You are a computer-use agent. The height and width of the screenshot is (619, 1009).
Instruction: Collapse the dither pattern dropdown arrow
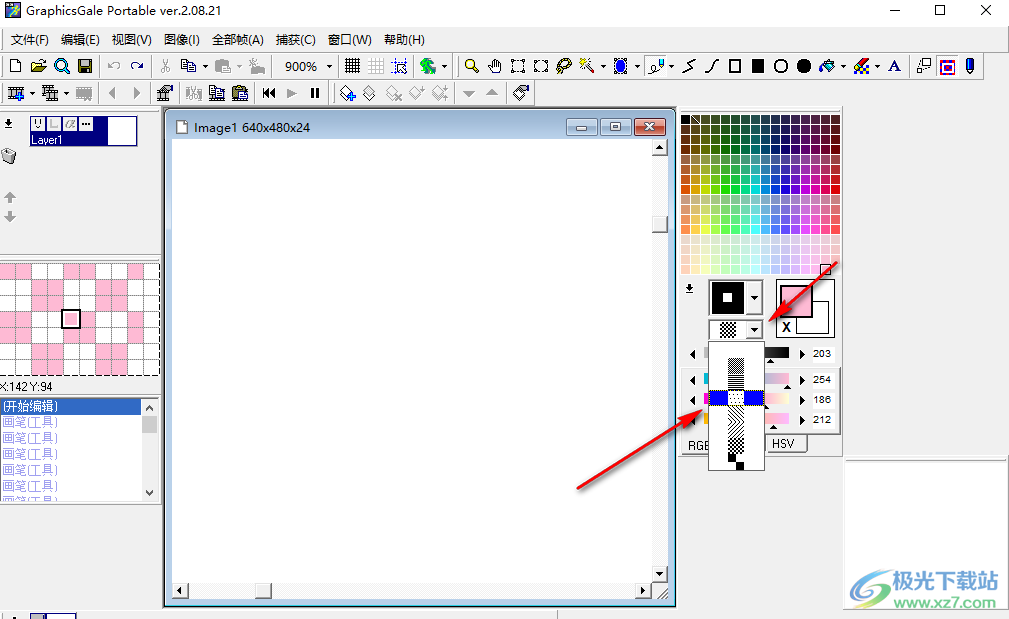[x=754, y=330]
